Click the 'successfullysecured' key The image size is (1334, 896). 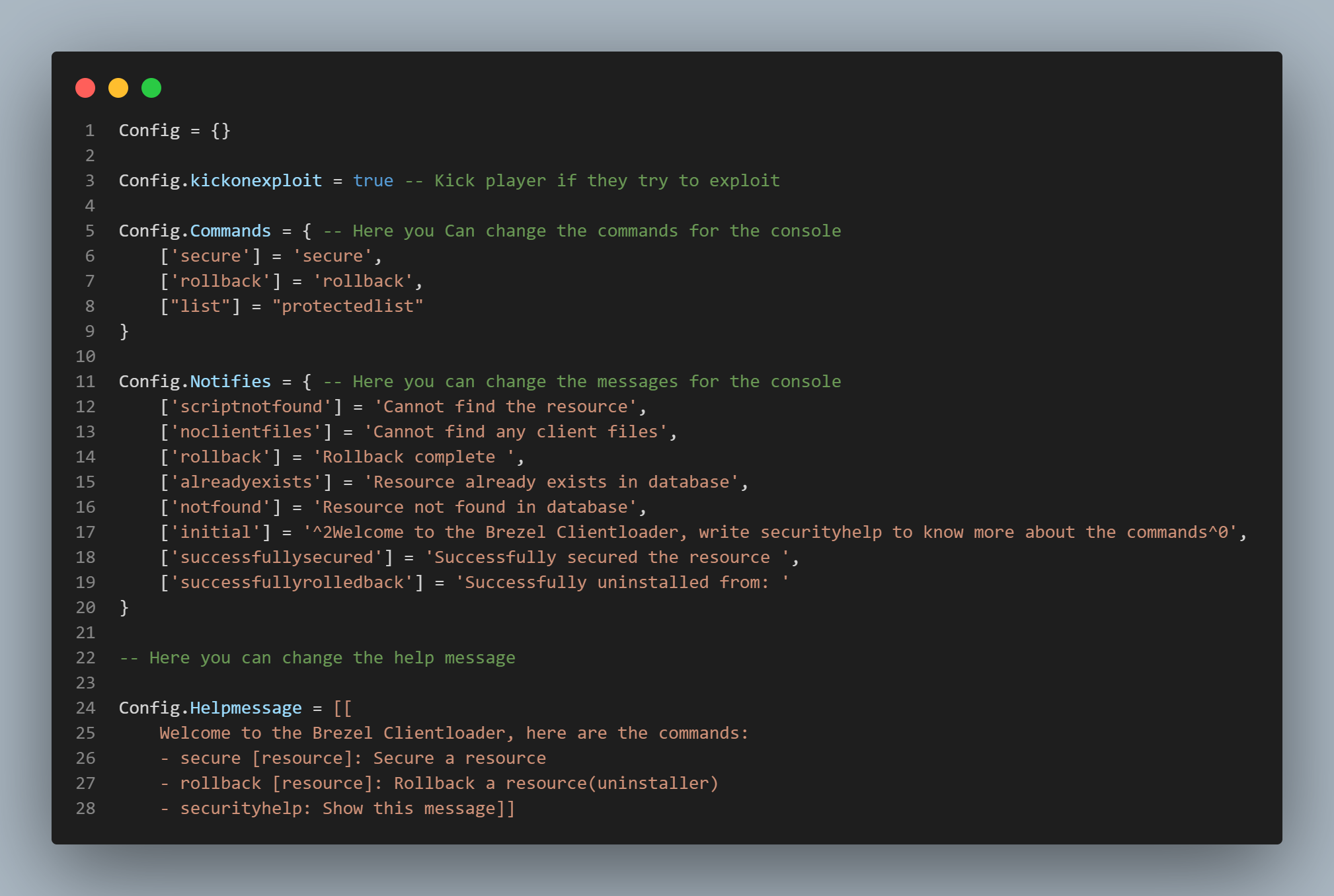click(276, 558)
